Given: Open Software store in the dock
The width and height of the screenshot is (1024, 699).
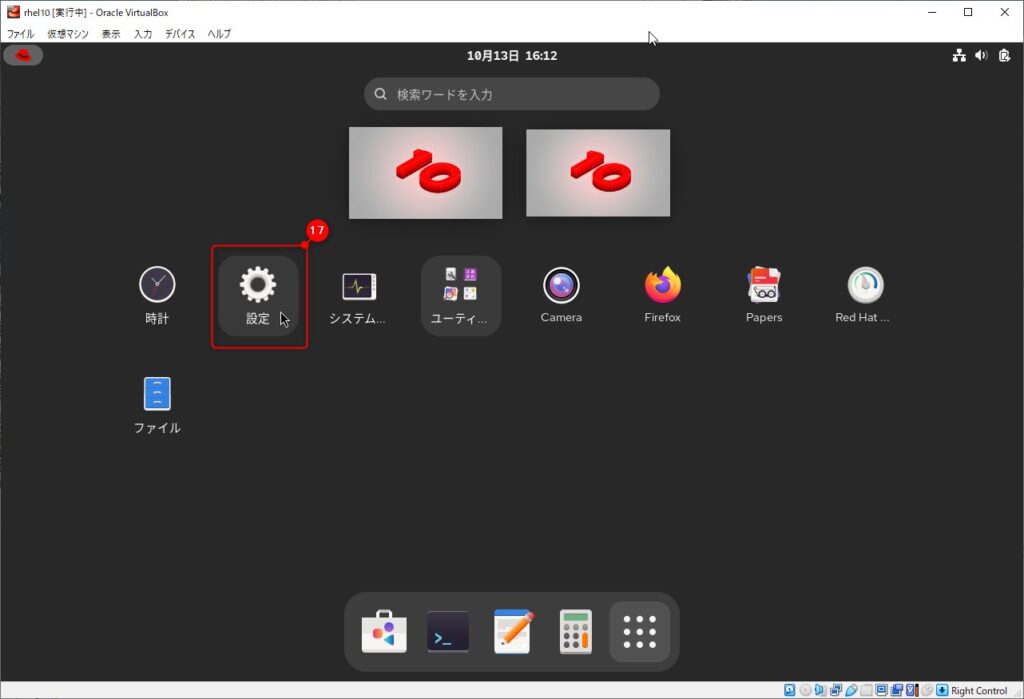Looking at the screenshot, I should pyautogui.click(x=384, y=631).
